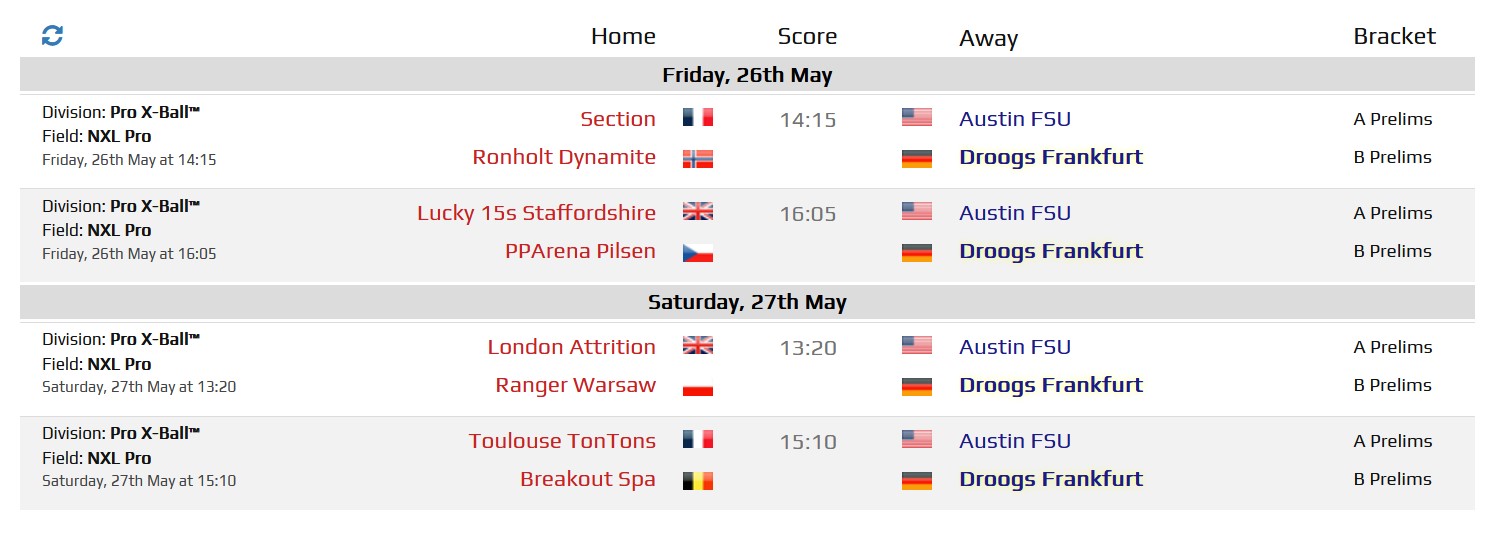Open the Lucky 15s Staffordshire link

536,213
